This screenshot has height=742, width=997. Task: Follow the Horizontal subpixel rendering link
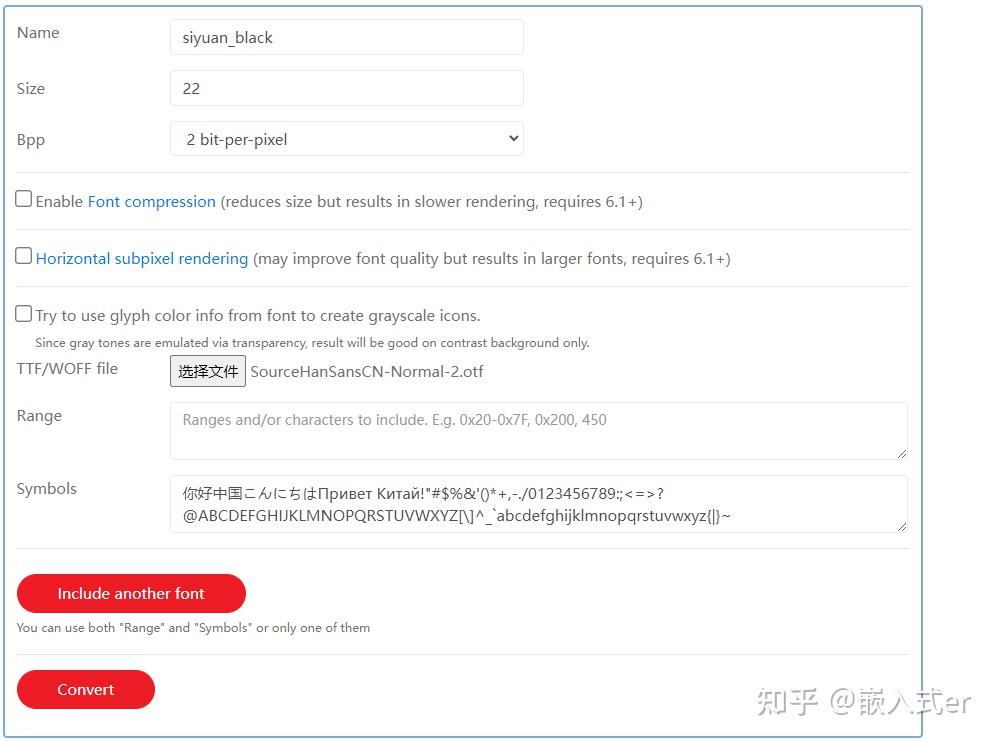[141, 258]
